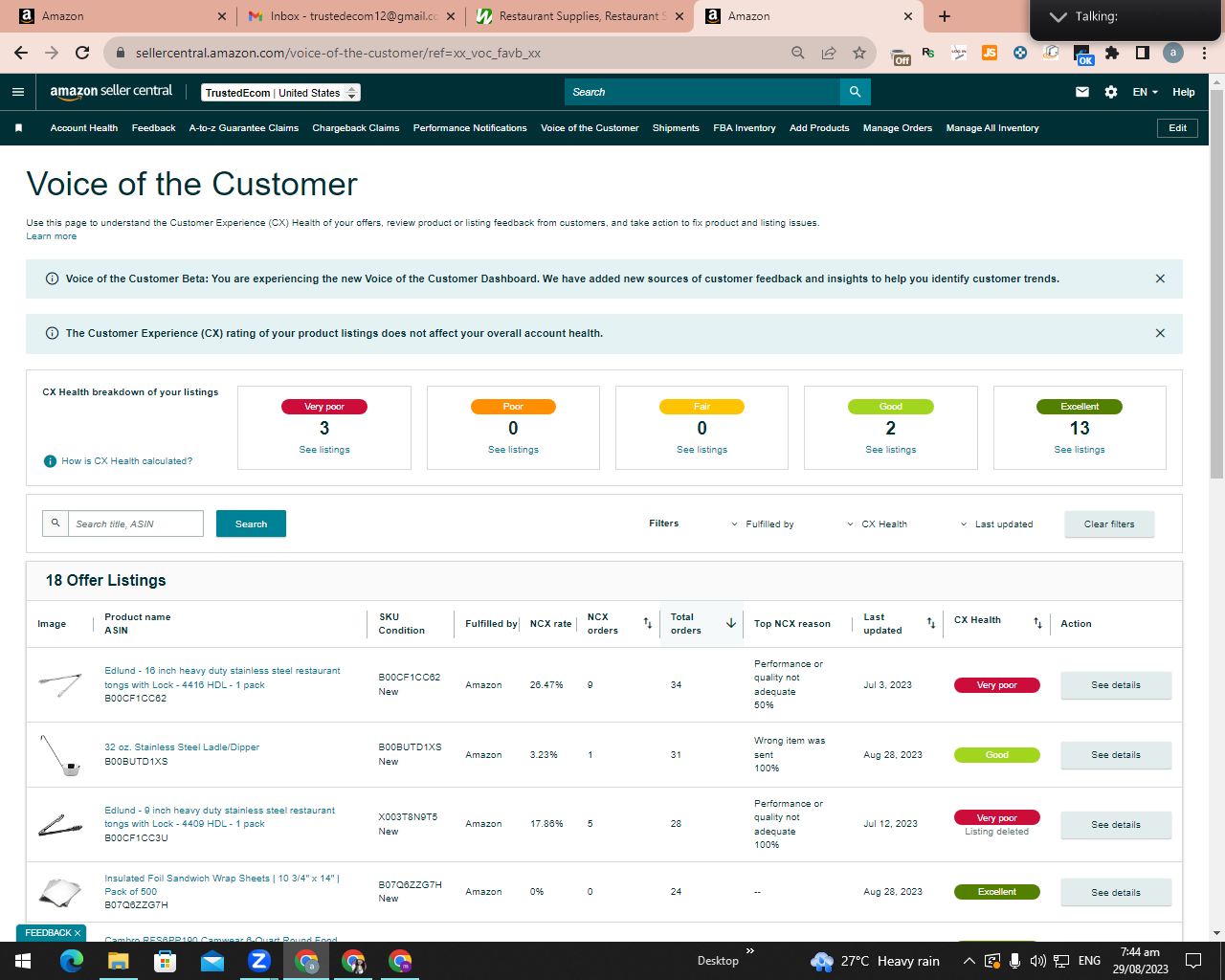The height and width of the screenshot is (980, 1225).
Task: Reload the page with refresh icon
Action: [82, 53]
